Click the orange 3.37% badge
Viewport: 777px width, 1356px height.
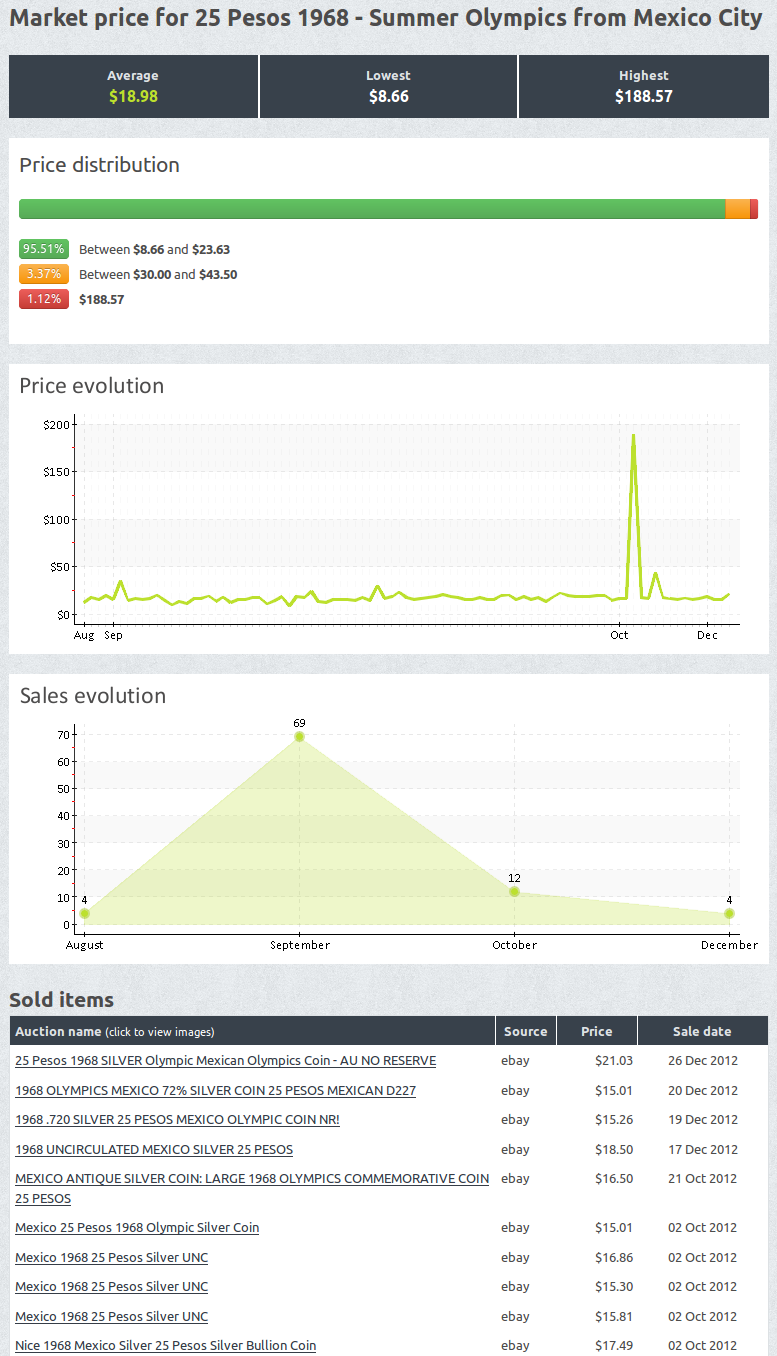click(44, 274)
